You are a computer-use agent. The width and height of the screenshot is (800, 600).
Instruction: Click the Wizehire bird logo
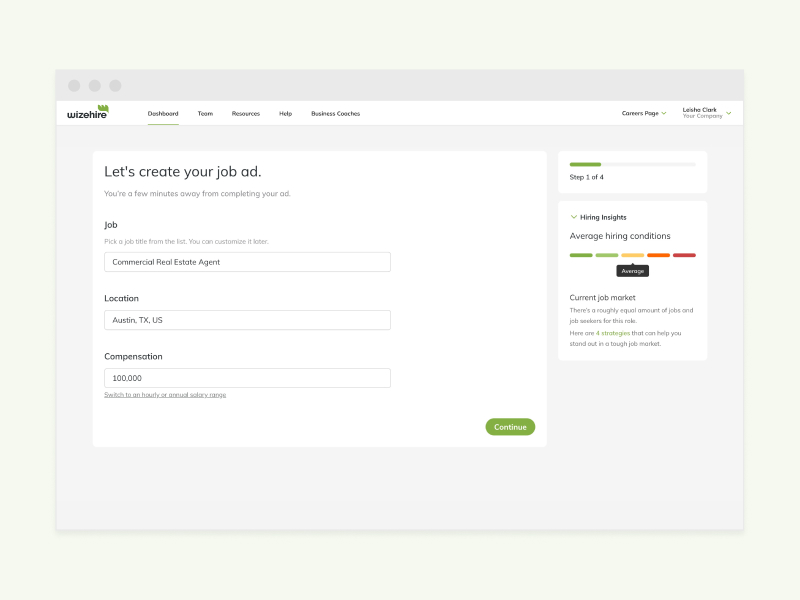(103, 108)
